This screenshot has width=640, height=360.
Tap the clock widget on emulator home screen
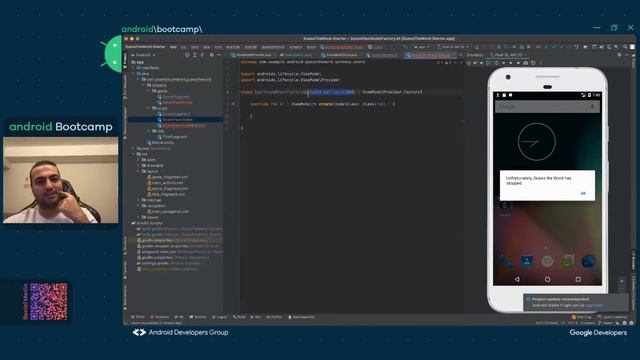536,142
